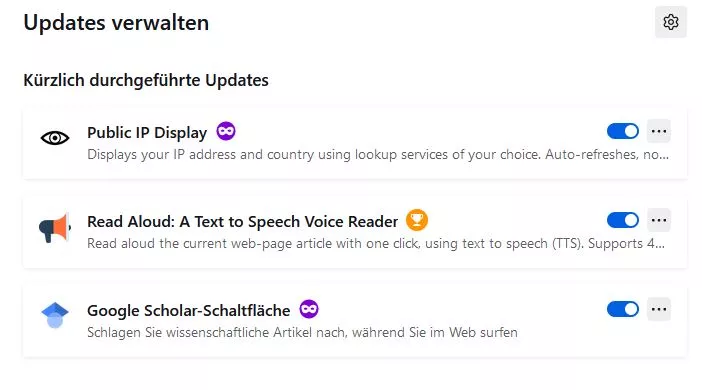
Task: Open Read Aloud: A Text to Speech details
Action: point(242,222)
